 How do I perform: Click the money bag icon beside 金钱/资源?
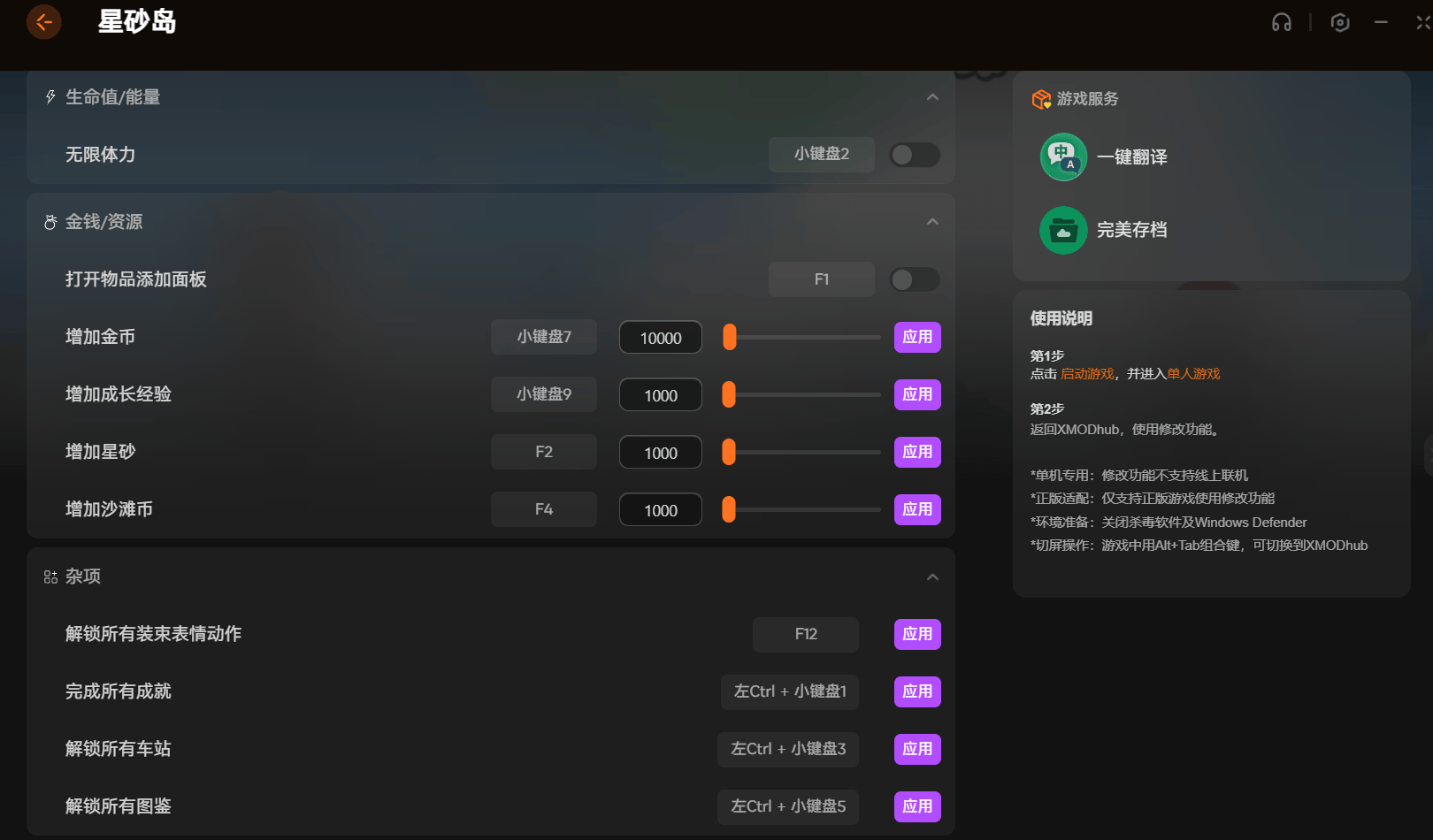tap(50, 222)
